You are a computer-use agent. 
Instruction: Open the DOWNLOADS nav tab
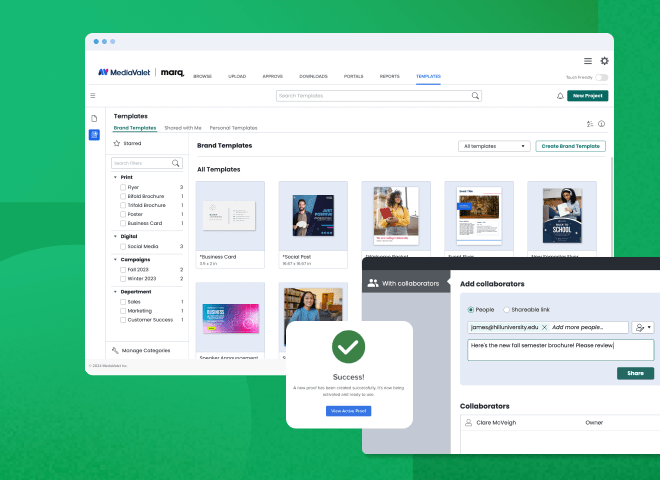pyautogui.click(x=313, y=76)
